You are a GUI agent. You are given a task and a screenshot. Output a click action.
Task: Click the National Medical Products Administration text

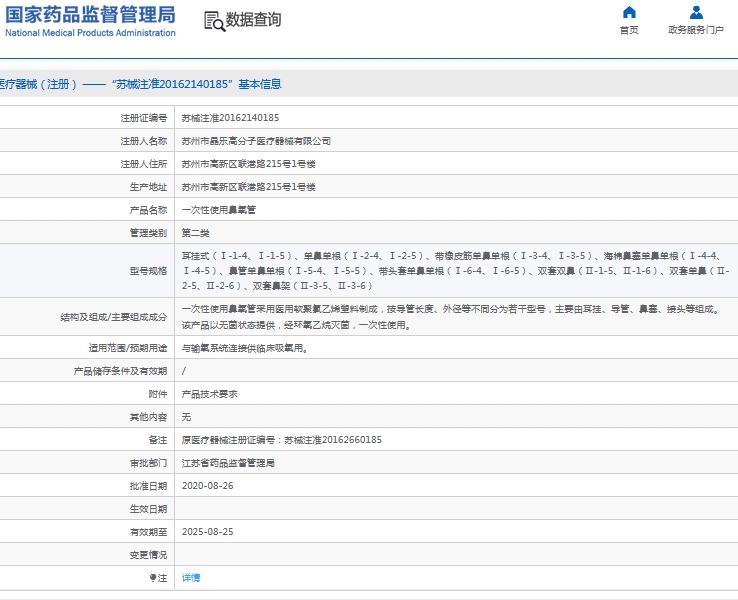90,33
